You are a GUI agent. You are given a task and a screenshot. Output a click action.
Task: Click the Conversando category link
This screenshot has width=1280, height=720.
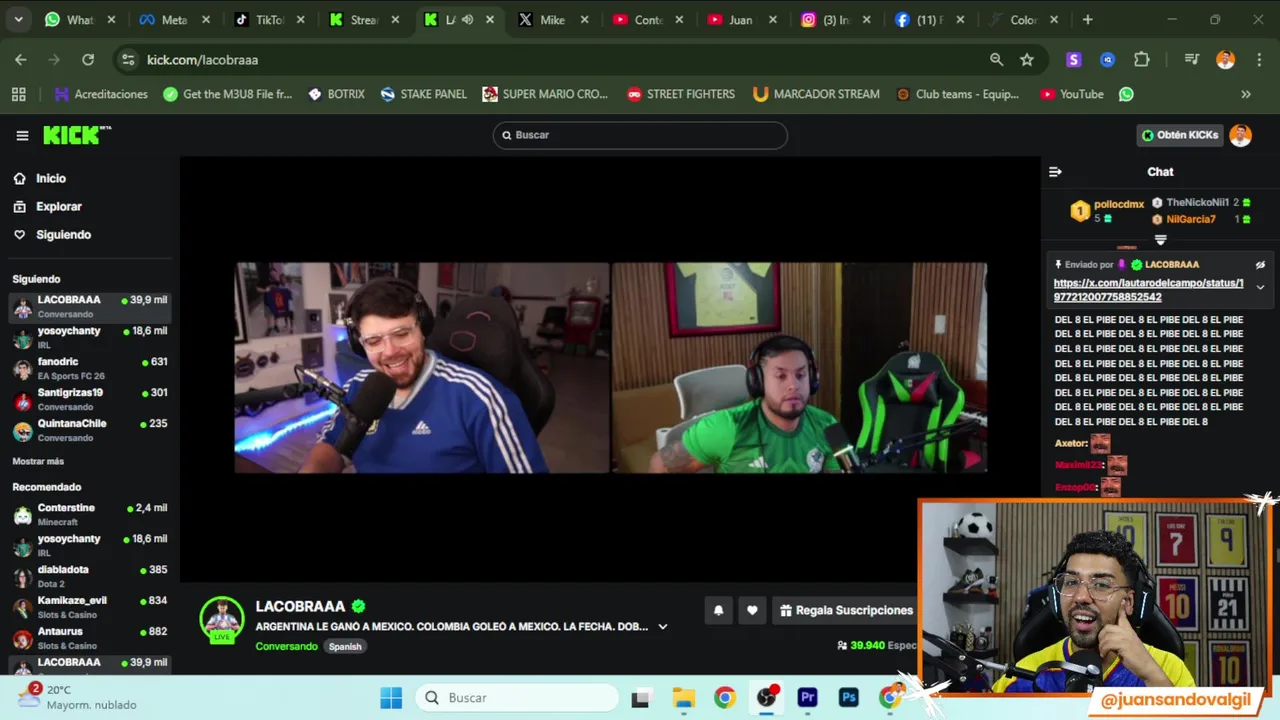(286, 646)
